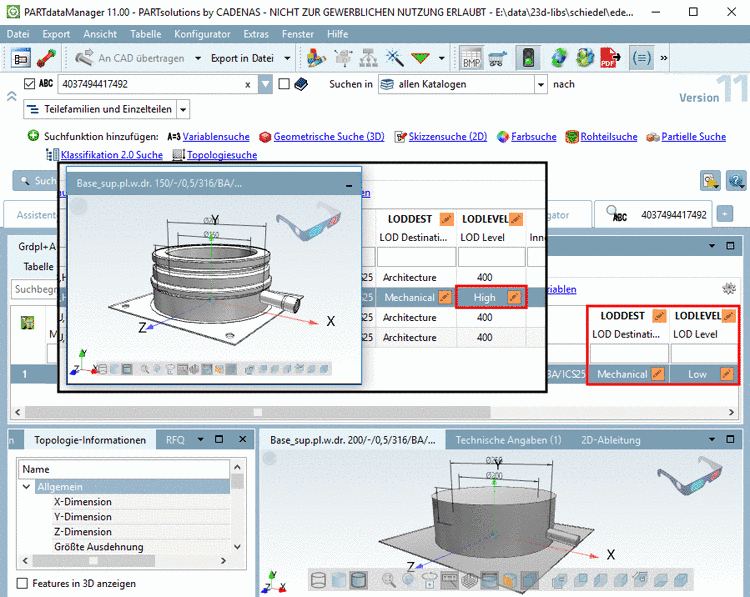Image resolution: width=750 pixels, height=597 pixels.
Task: Select wireframe cylinder display mode in 3D view
Action: [x=318, y=580]
